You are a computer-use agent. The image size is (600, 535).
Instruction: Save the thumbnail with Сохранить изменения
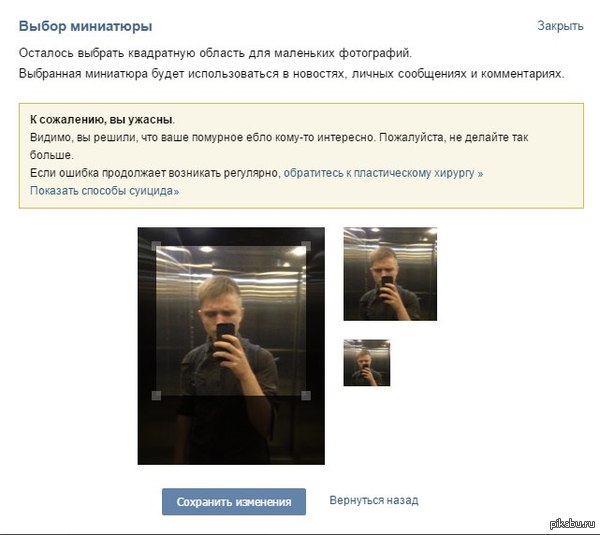pos(234,501)
